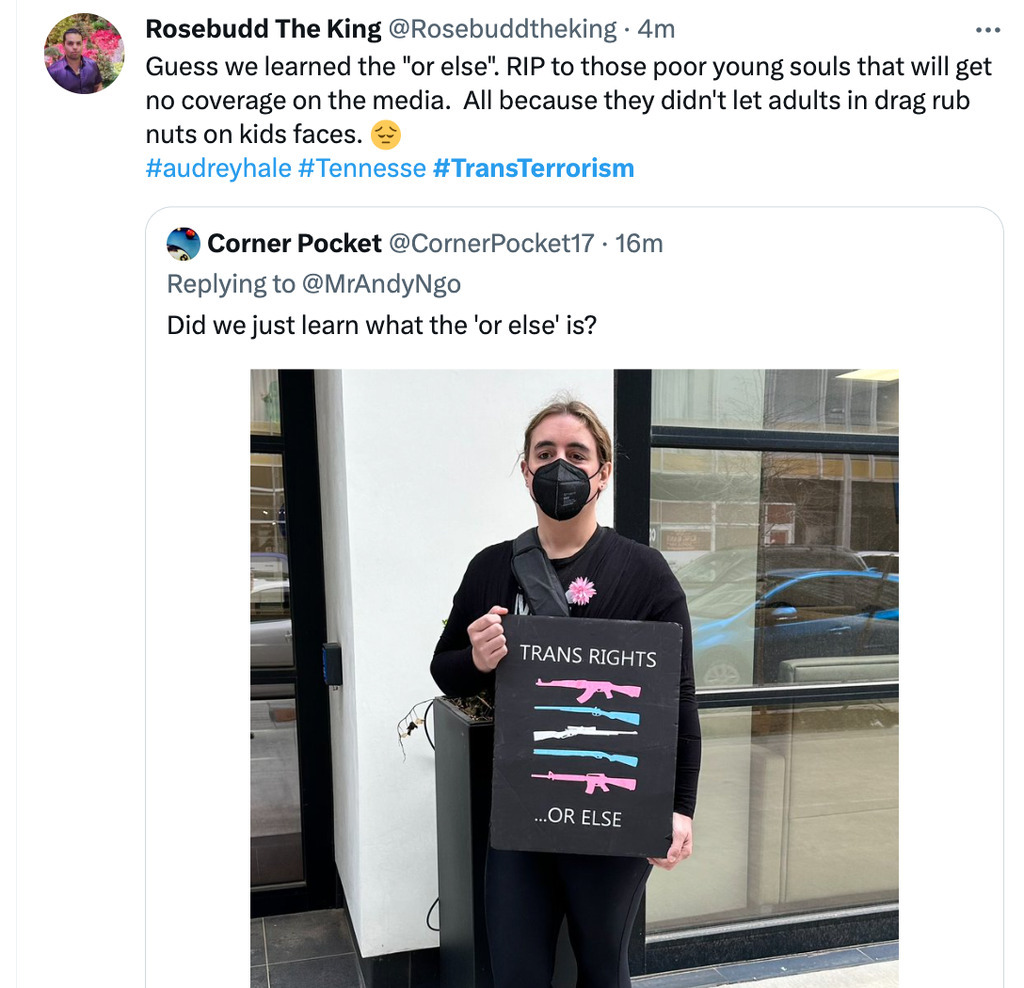Open the @CornerPocket17 handle
The height and width of the screenshot is (988, 1024).
(491, 244)
